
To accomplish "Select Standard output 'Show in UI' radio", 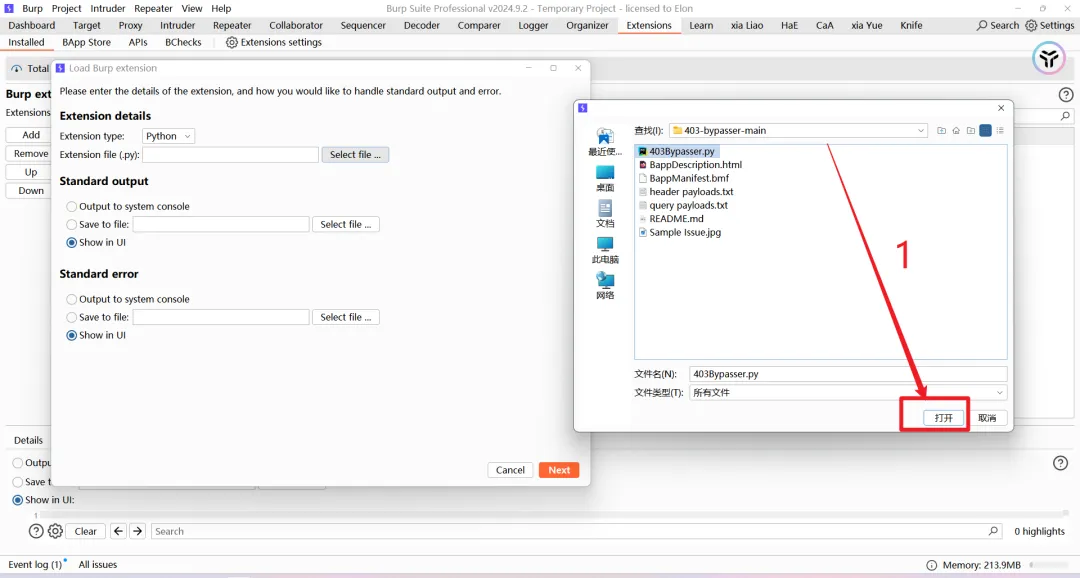I will click(x=72, y=242).
